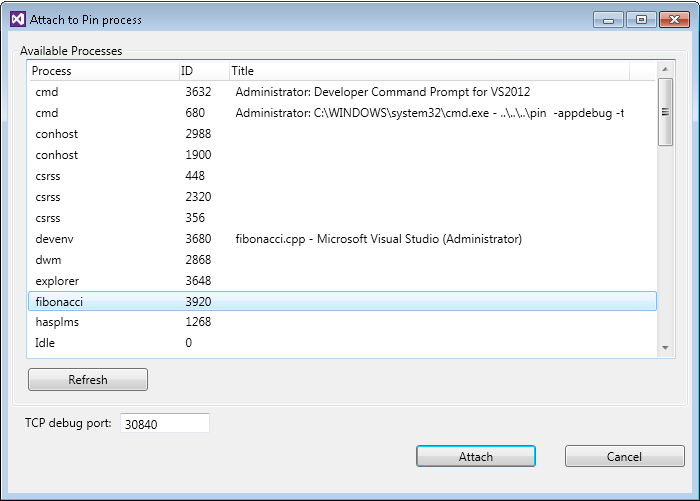Viewport: 700px width, 501px height.
Task: Select the devenv process row
Action: 342,239
